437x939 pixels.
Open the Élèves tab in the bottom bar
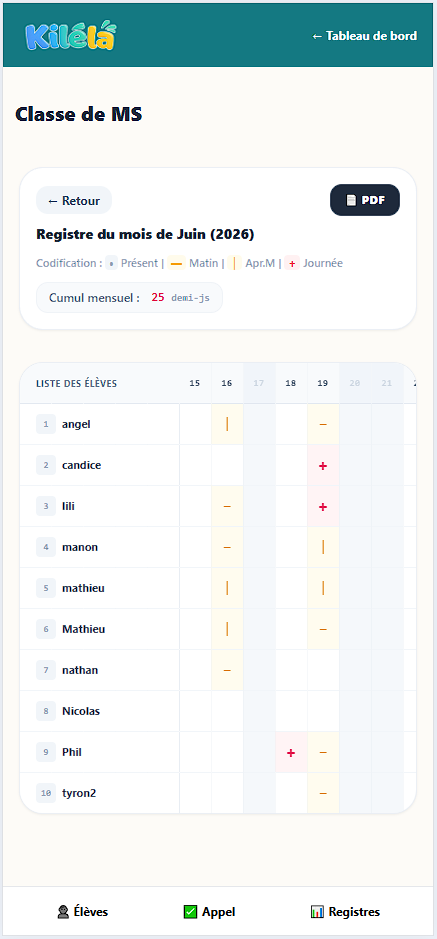(83, 912)
